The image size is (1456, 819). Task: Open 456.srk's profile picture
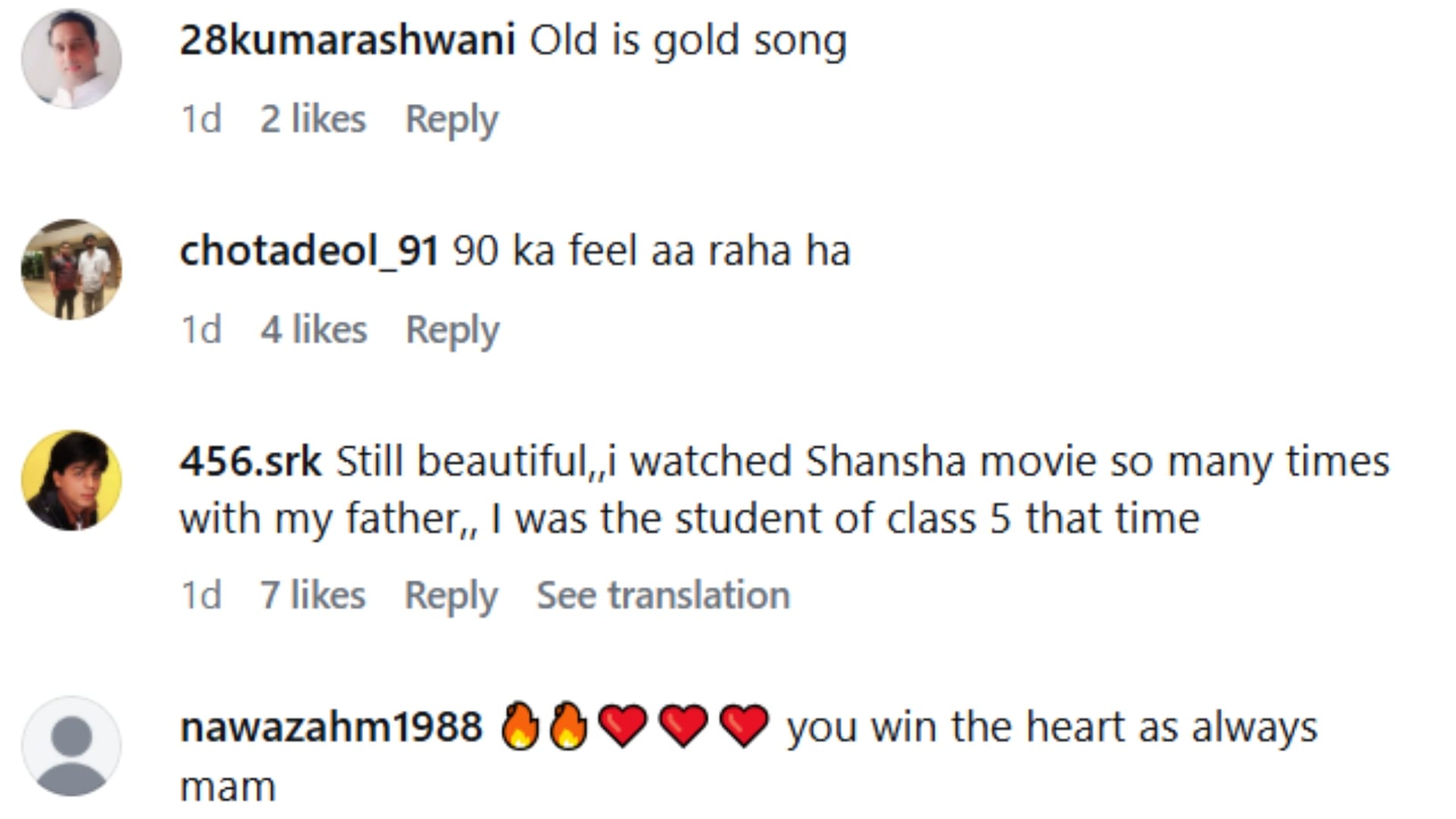(71, 480)
